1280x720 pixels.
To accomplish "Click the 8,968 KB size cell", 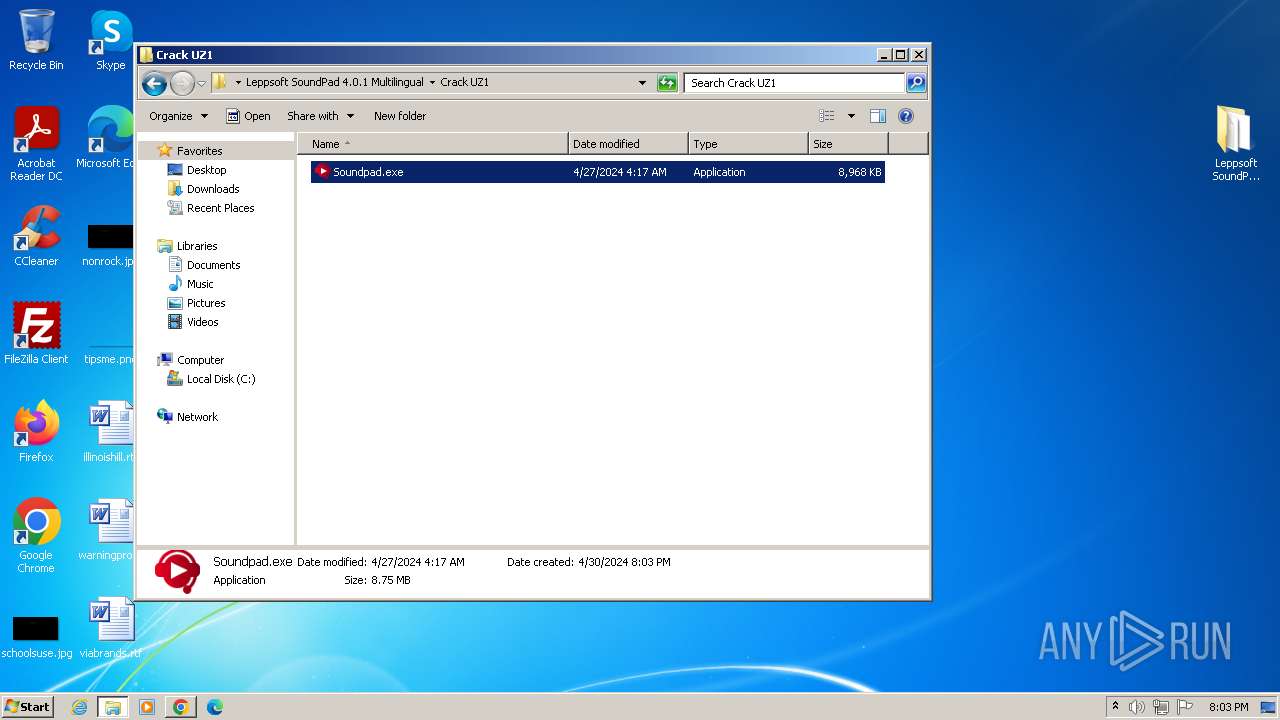I will (860, 172).
